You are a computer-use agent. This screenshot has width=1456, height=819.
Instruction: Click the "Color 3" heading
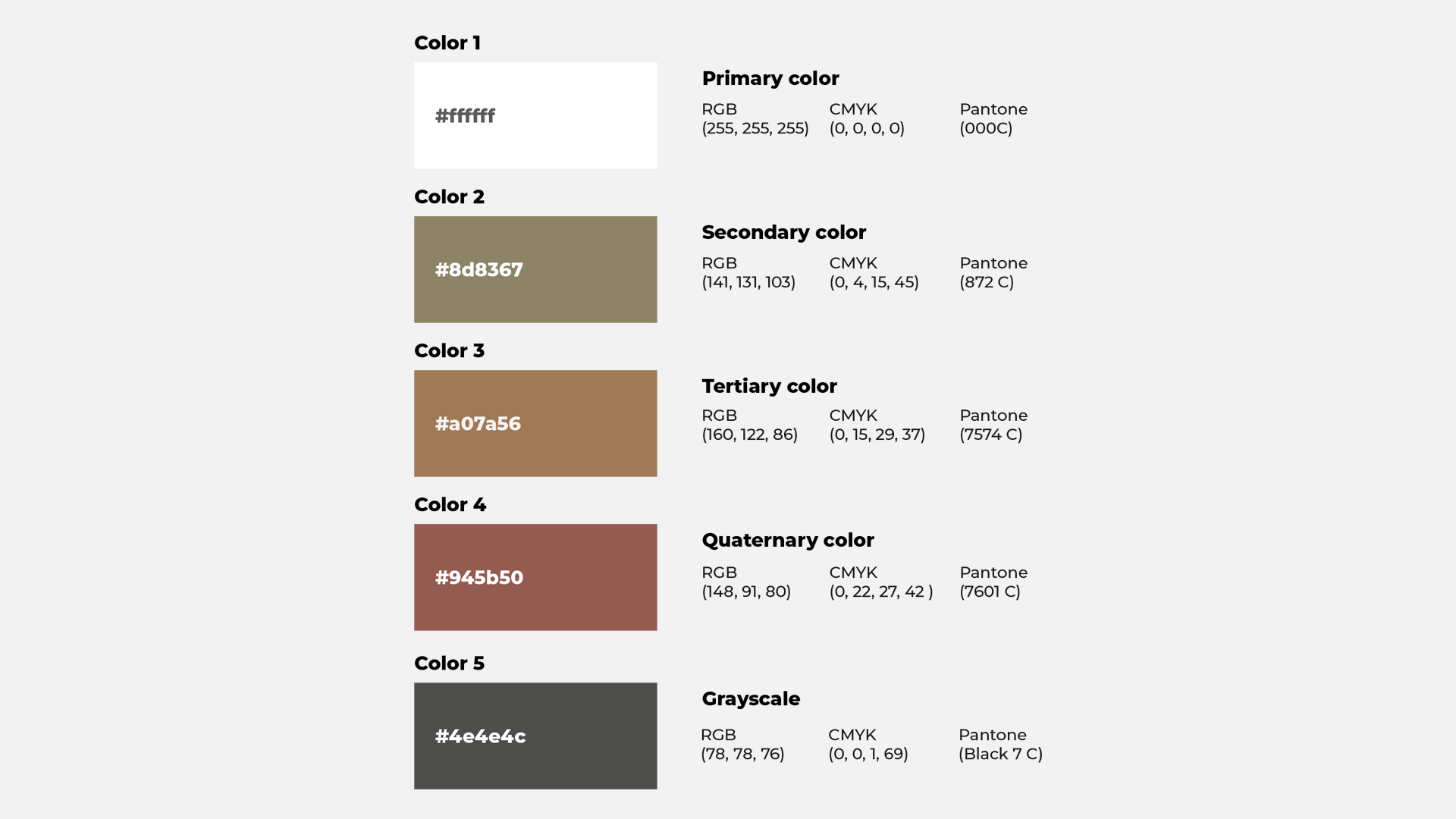(449, 351)
